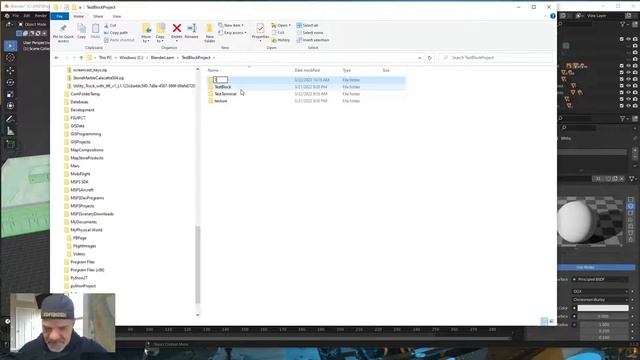Click Select all in ribbon
640x360 pixels.
(x=307, y=25)
